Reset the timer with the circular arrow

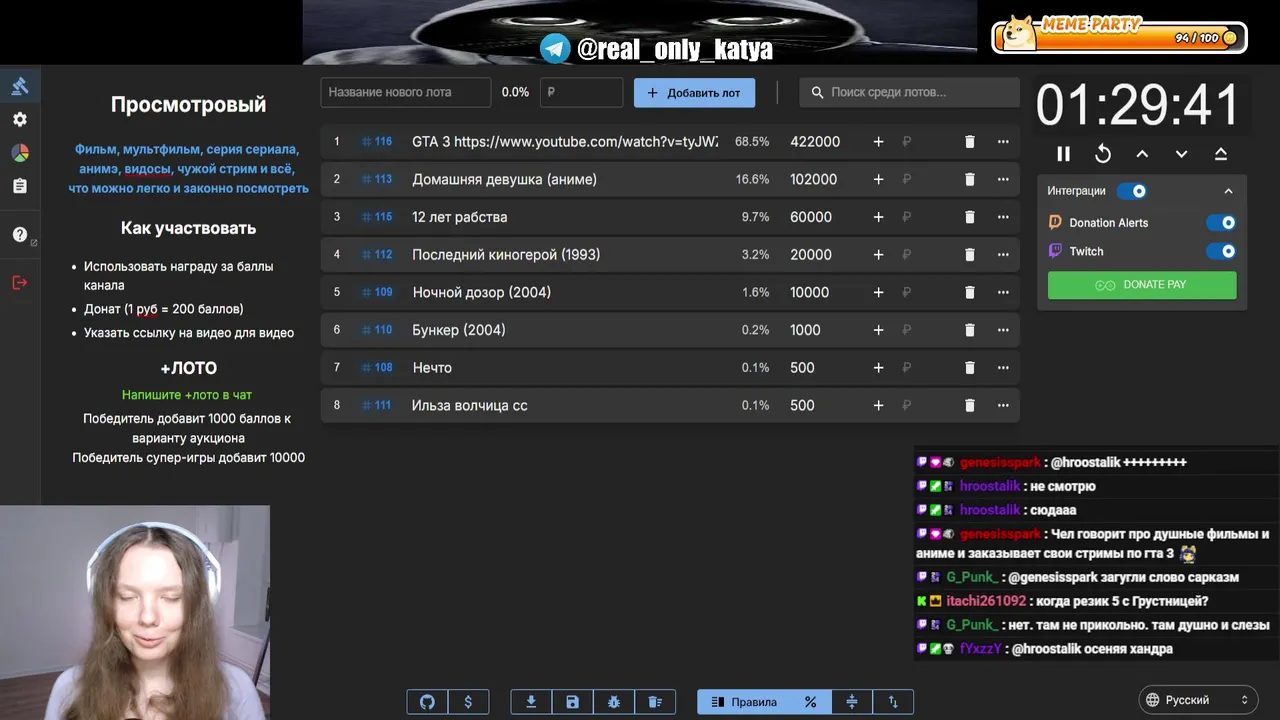[x=1103, y=154]
